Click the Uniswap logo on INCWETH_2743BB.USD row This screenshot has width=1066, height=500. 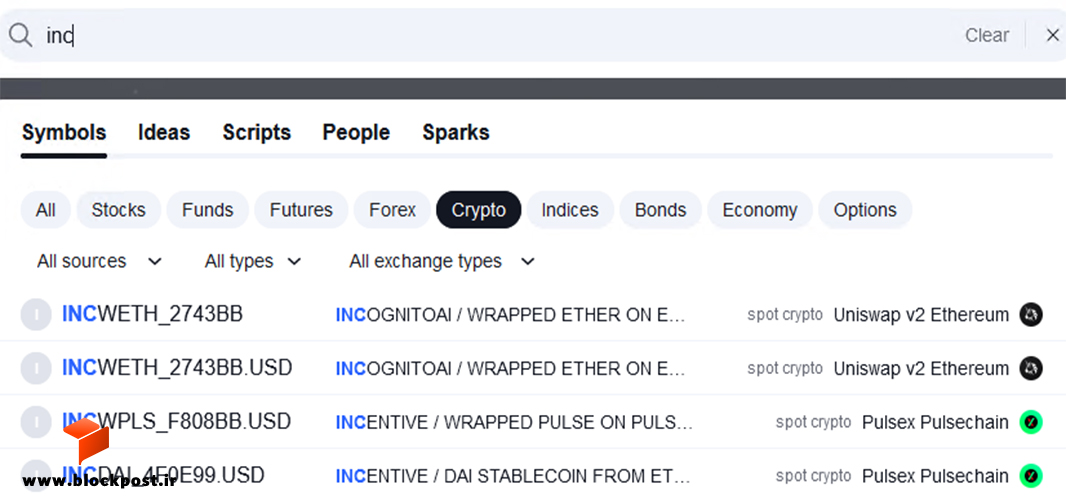tap(1031, 368)
